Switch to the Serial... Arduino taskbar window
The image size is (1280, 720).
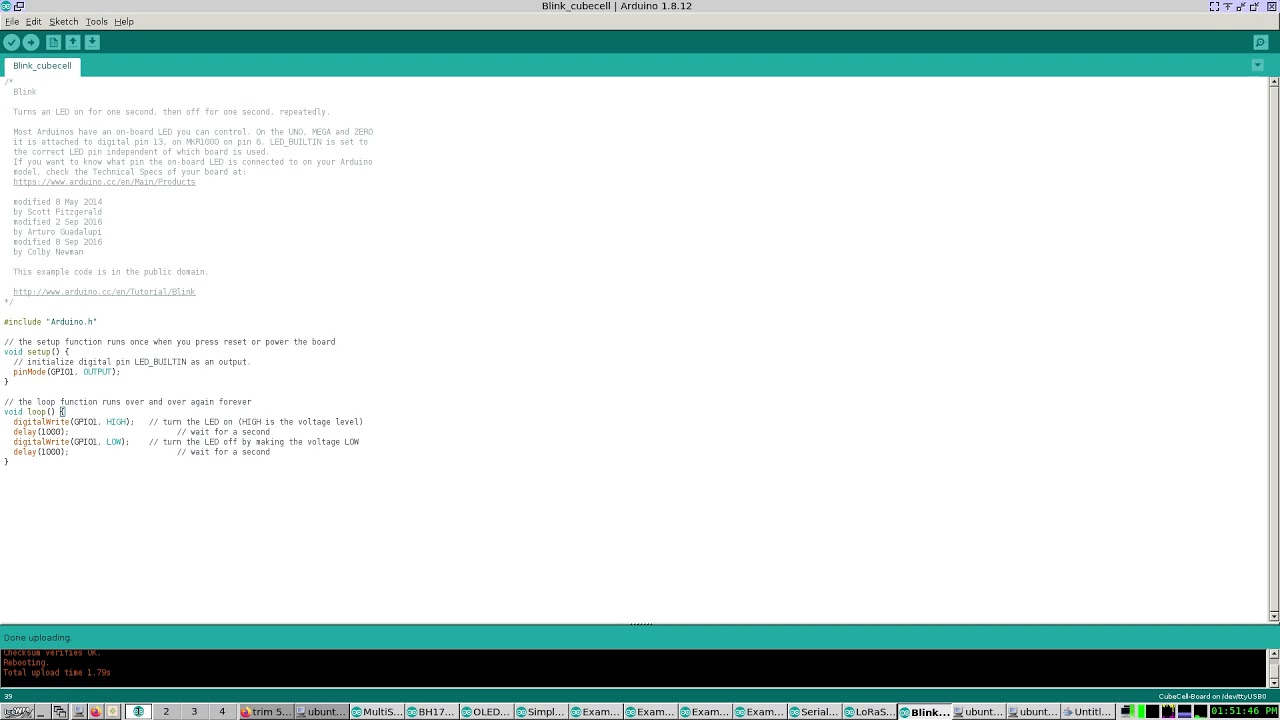(x=814, y=712)
